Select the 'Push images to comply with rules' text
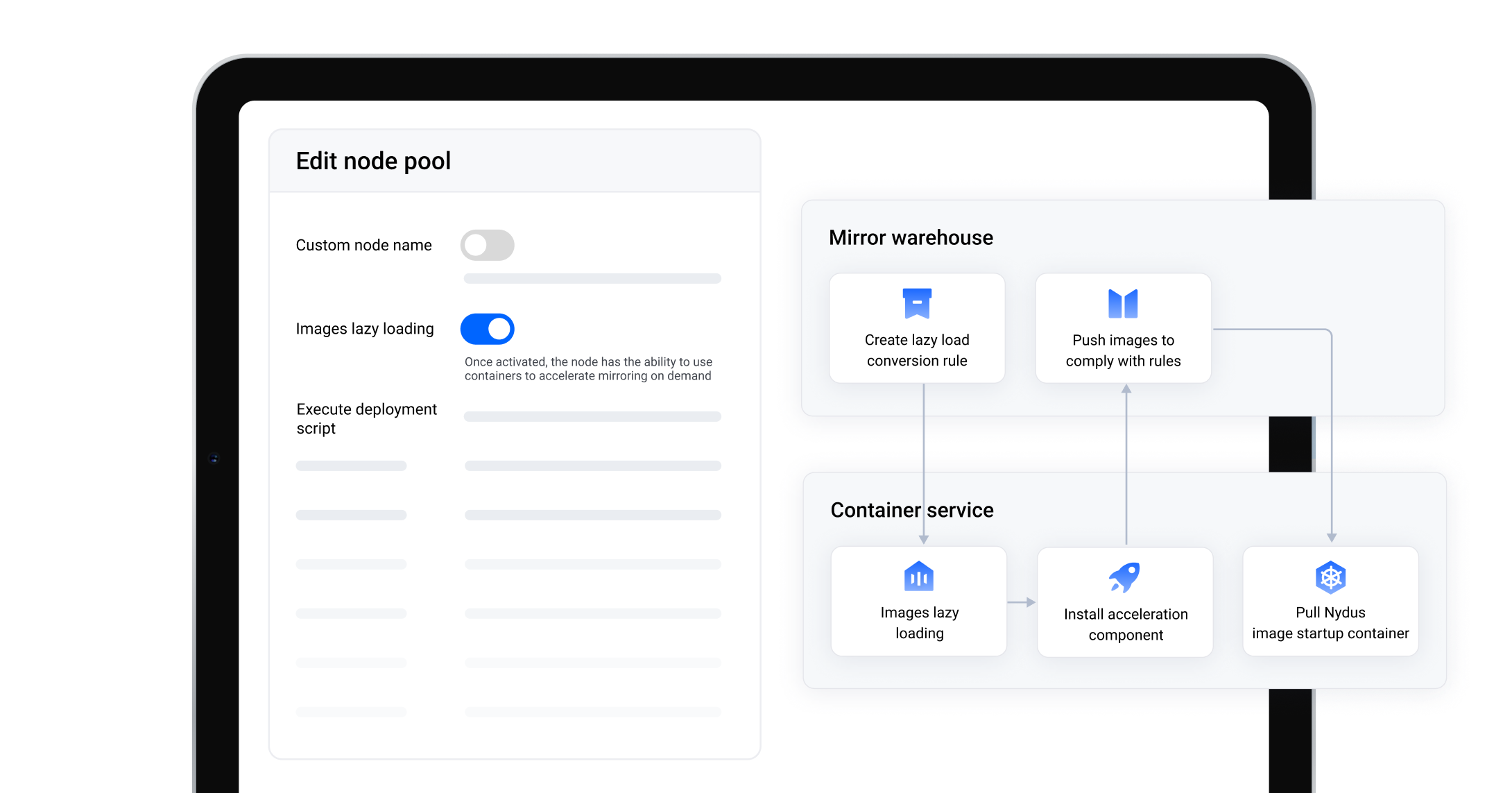The width and height of the screenshot is (1512, 793). [x=1123, y=350]
